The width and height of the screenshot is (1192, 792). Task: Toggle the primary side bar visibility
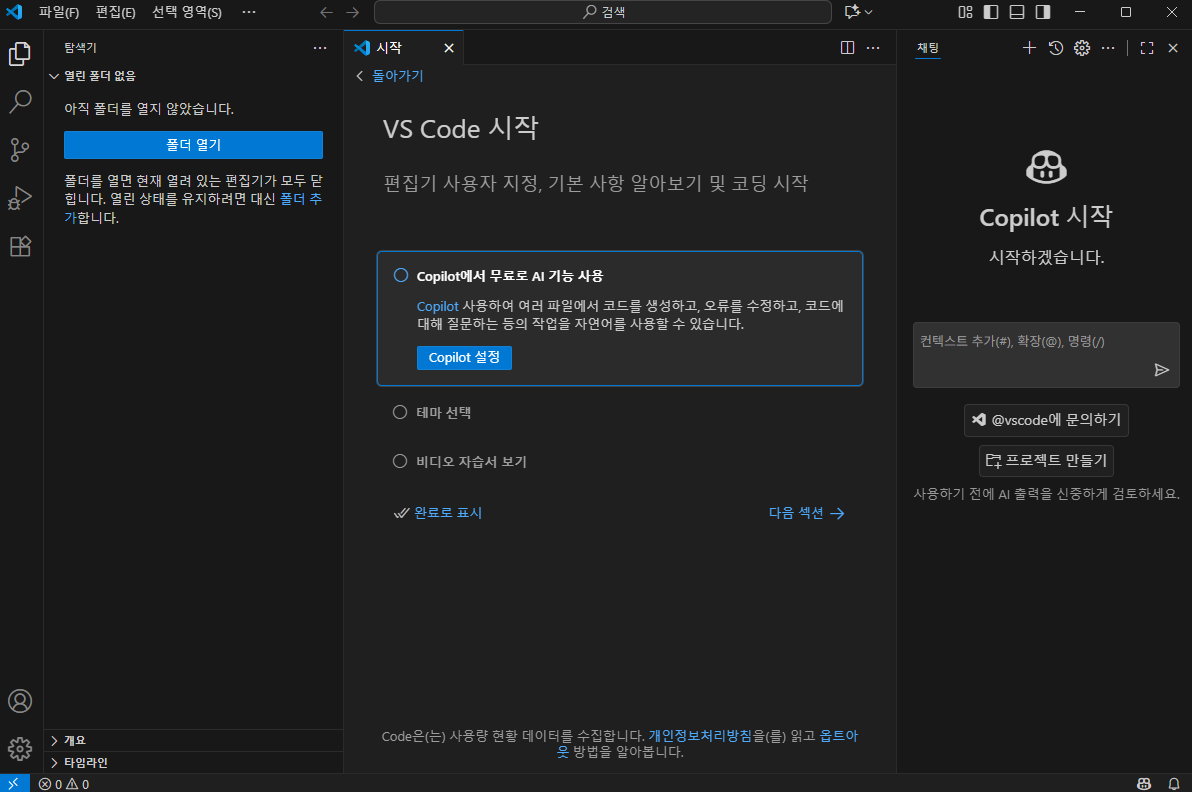click(x=991, y=12)
